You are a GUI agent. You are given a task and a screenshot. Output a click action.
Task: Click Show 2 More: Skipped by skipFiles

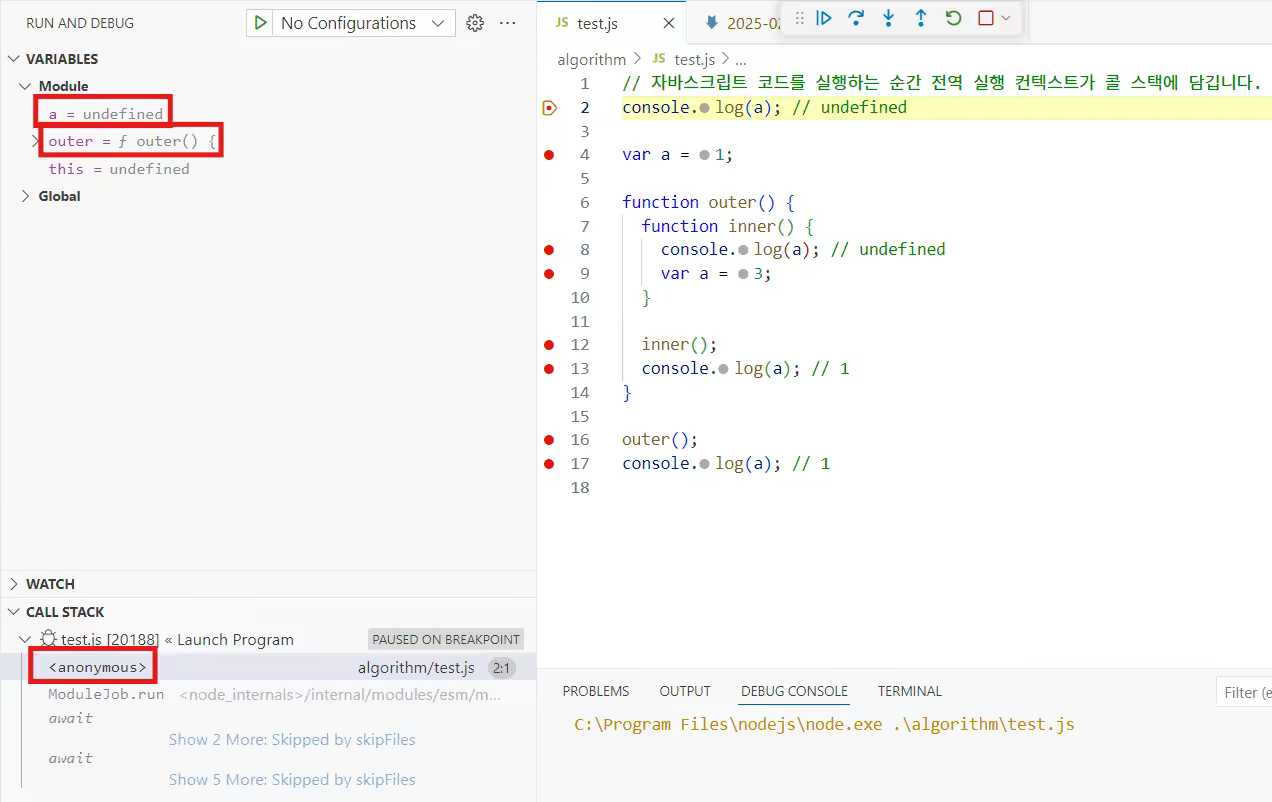[291, 740]
